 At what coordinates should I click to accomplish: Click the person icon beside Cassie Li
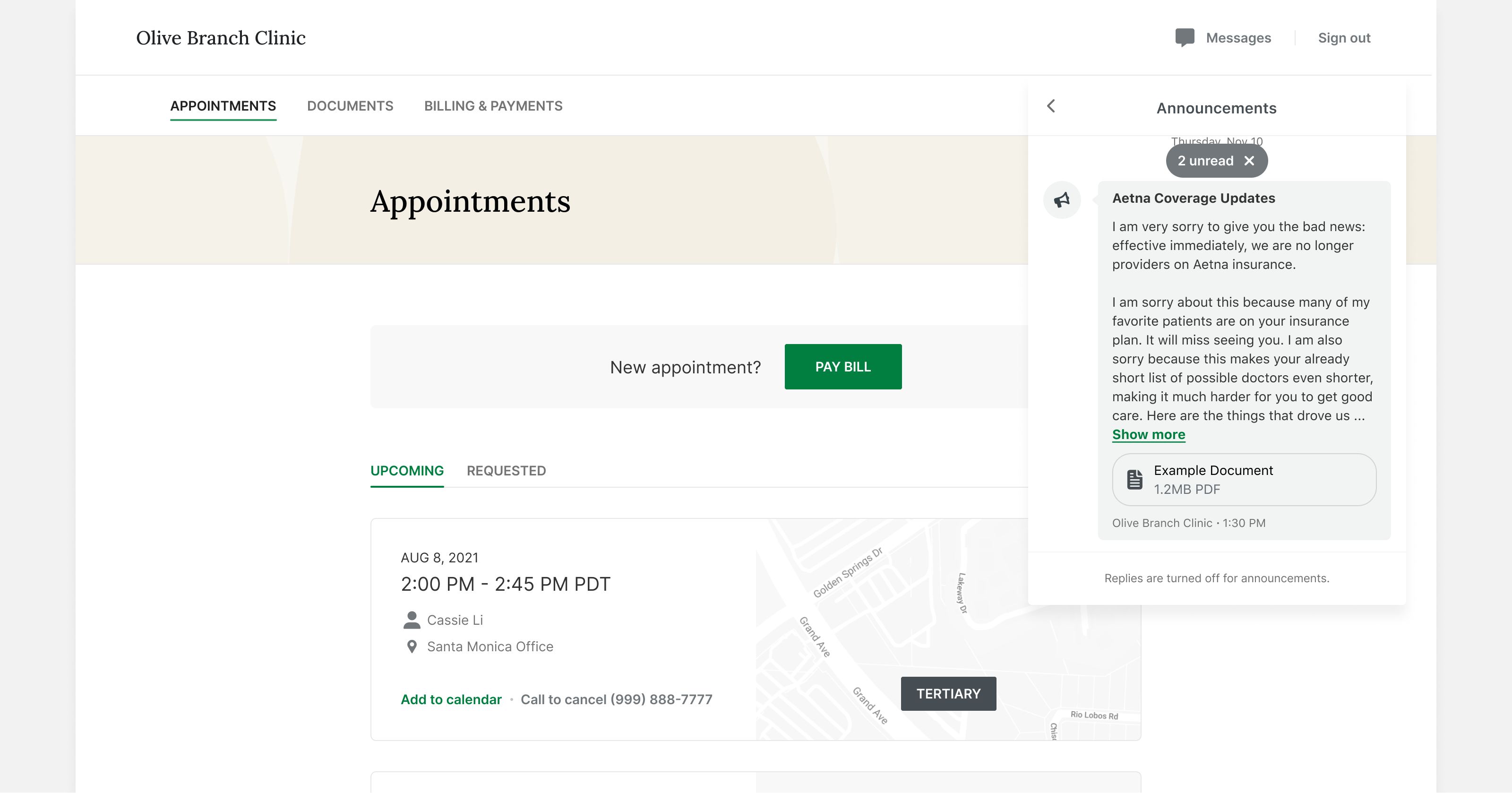point(412,620)
